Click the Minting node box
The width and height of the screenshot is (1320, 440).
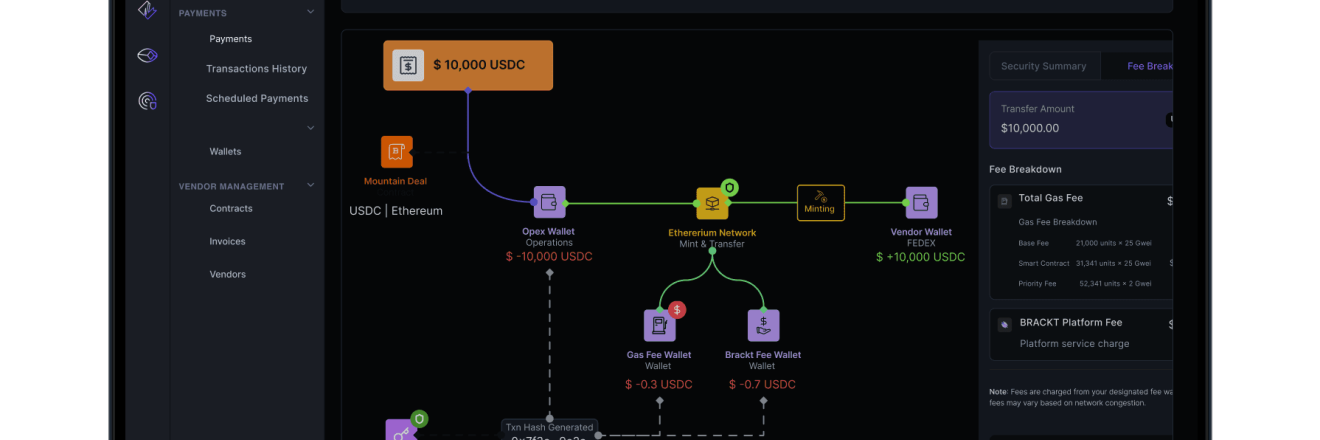(820, 202)
